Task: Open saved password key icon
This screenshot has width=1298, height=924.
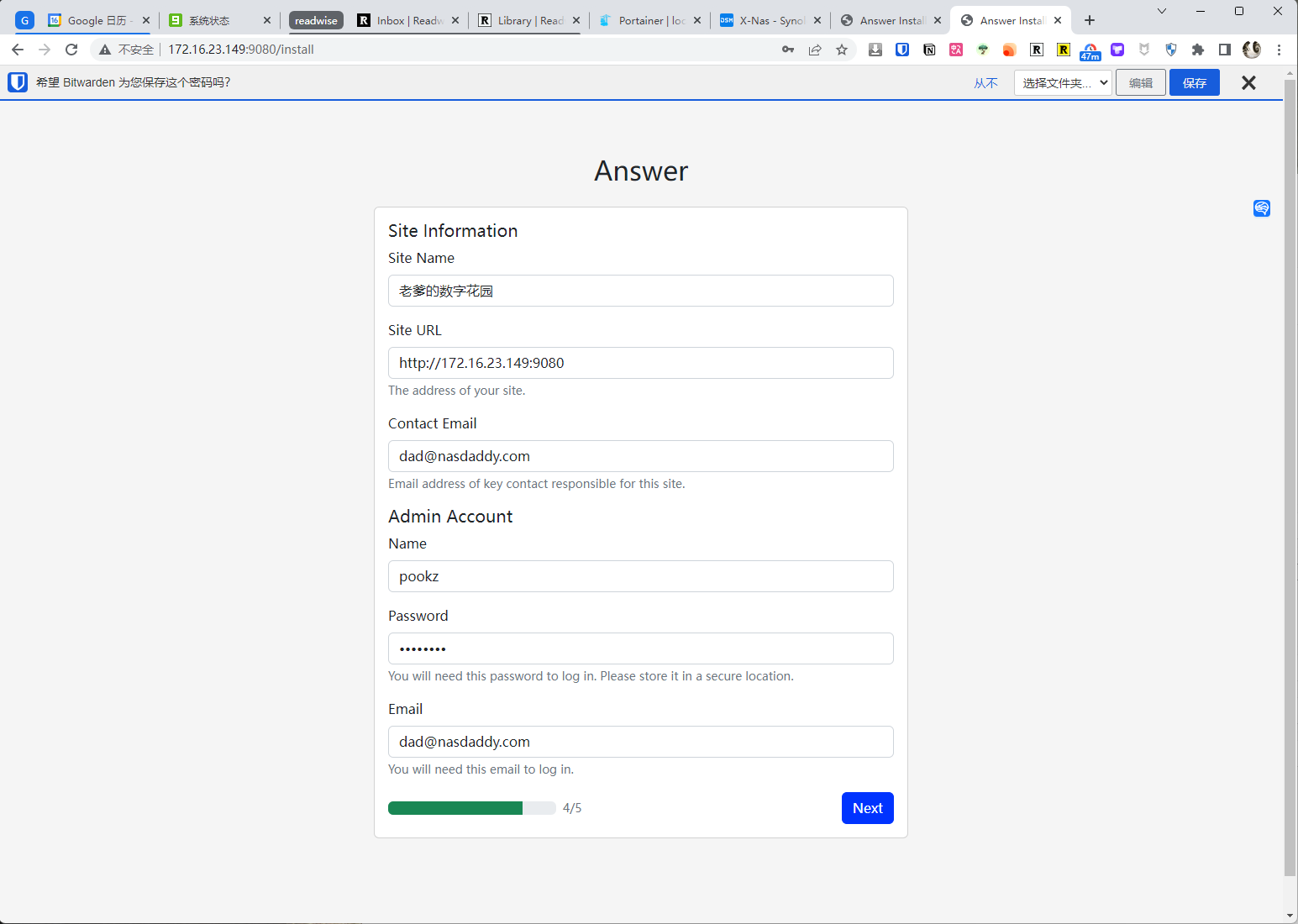Action: click(x=788, y=50)
